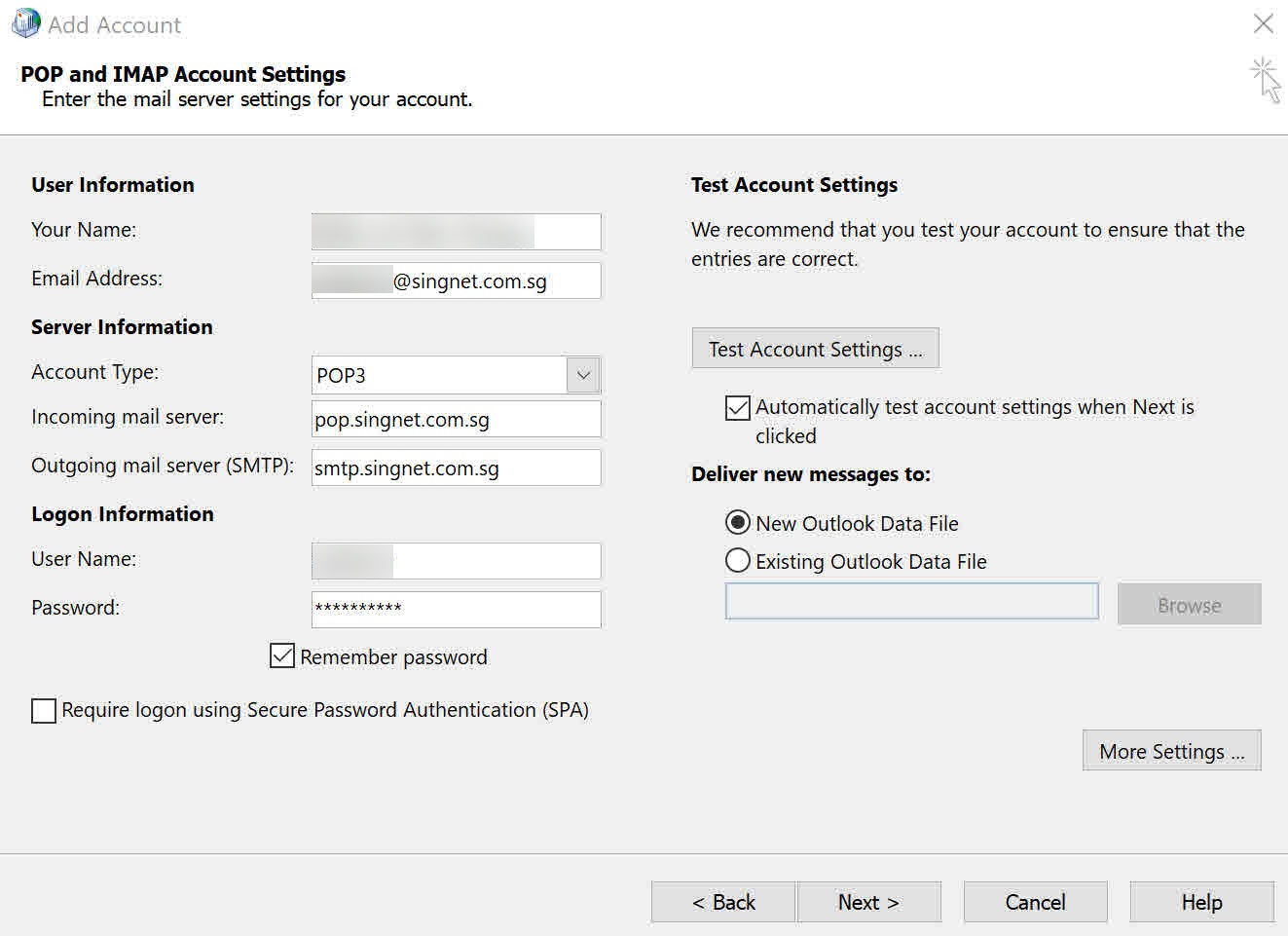Open the POP3 account type combo box
Screen dimensions: 1288x936
439,375
